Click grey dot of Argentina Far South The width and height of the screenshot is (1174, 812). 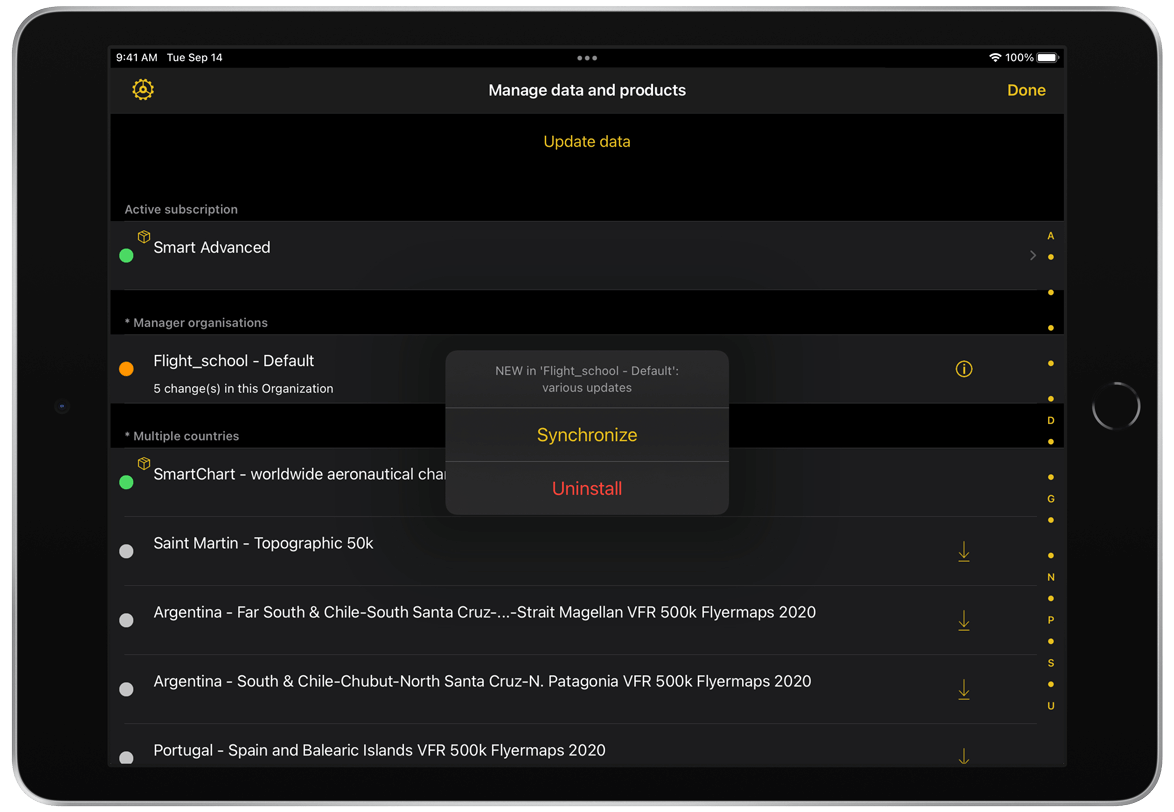[x=127, y=620]
